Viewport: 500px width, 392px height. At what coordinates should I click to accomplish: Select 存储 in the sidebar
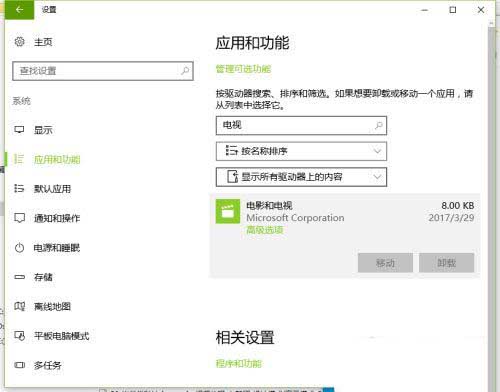click(43, 277)
